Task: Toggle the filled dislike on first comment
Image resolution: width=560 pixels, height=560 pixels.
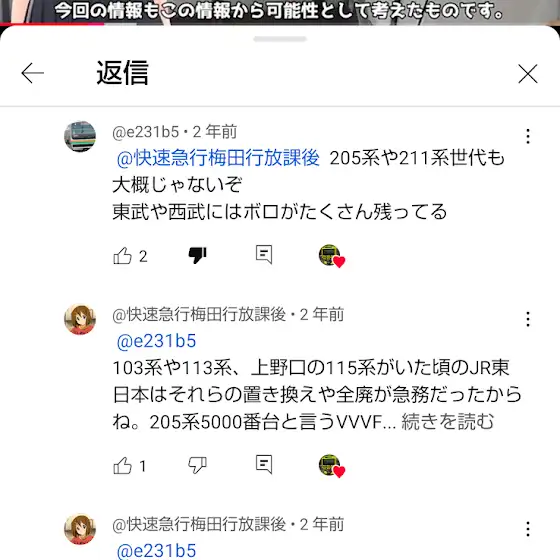Action: (x=198, y=256)
